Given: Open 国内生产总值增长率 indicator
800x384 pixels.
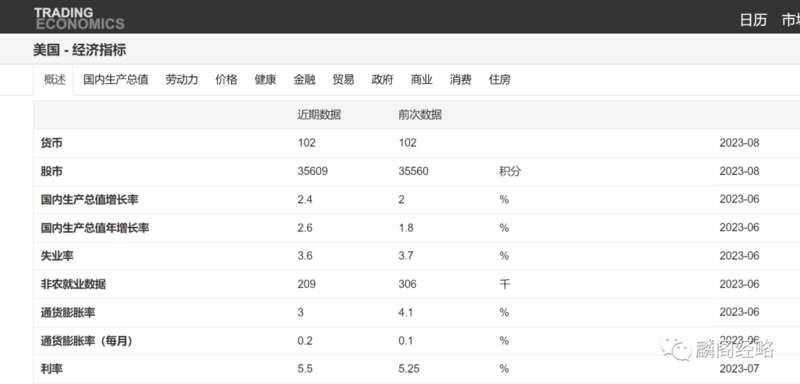Looking at the screenshot, I should (x=89, y=199).
